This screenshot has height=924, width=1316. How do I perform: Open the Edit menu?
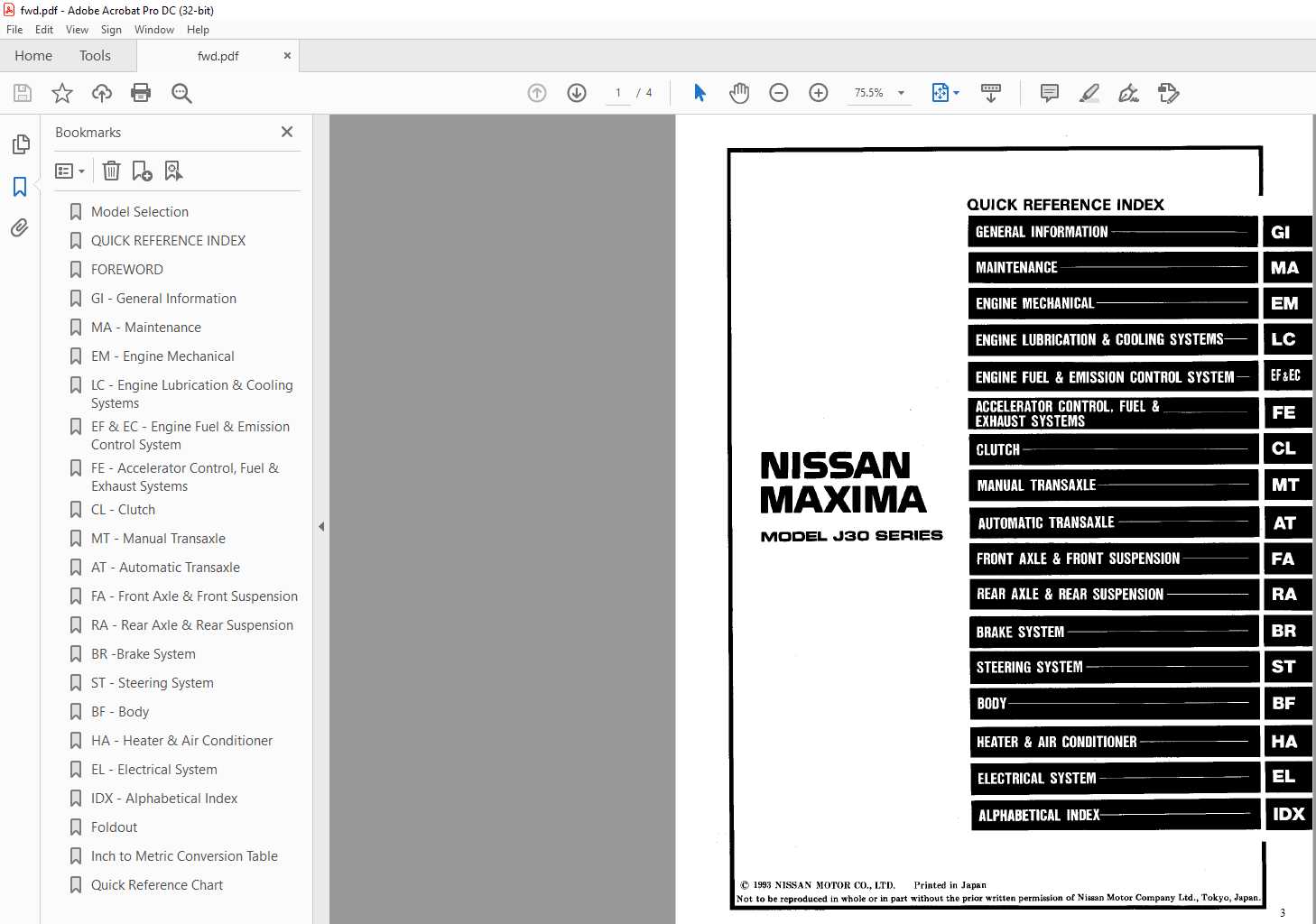tap(44, 30)
